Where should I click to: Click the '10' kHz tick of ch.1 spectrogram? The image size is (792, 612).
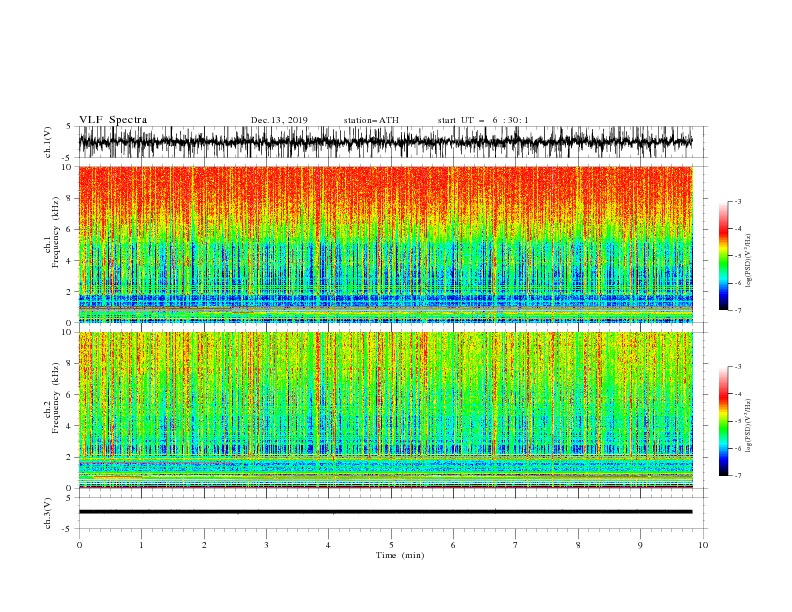[x=66, y=167]
